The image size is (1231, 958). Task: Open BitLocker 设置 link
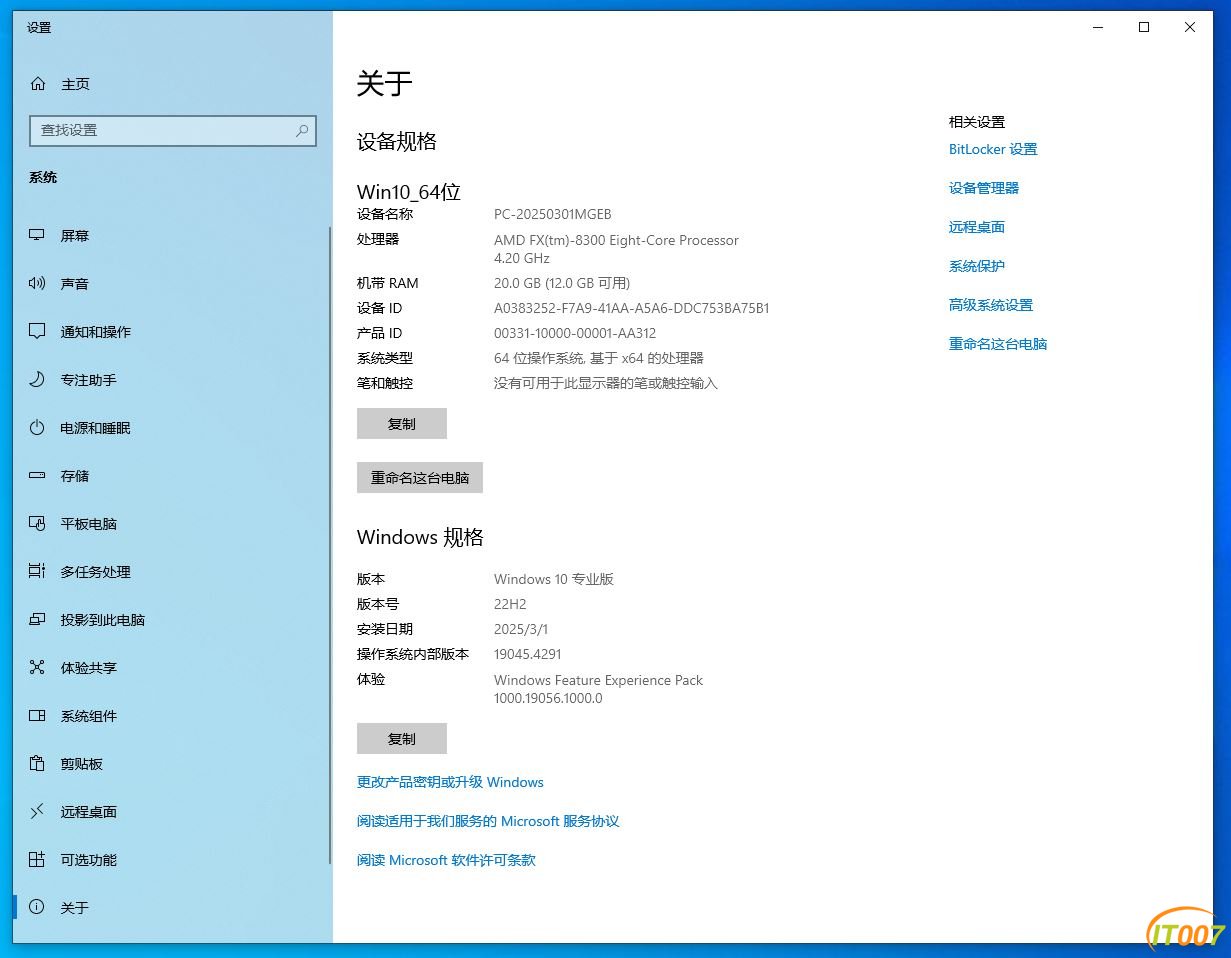pyautogui.click(x=993, y=149)
